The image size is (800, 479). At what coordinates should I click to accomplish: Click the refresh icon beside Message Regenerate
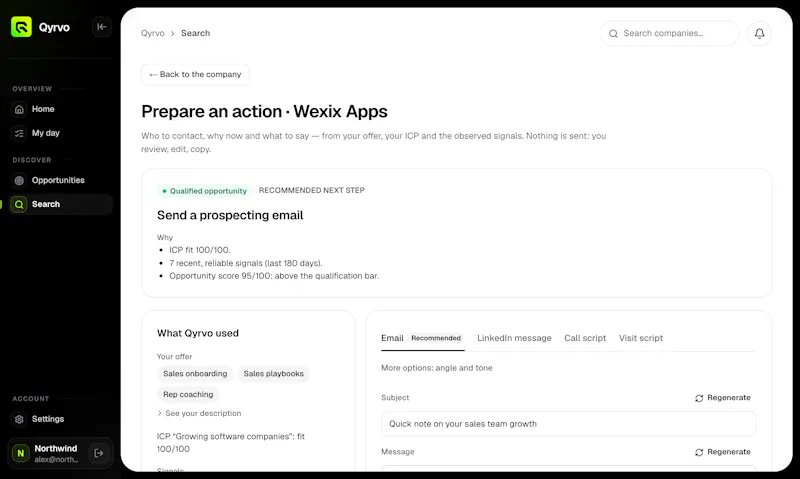699,452
